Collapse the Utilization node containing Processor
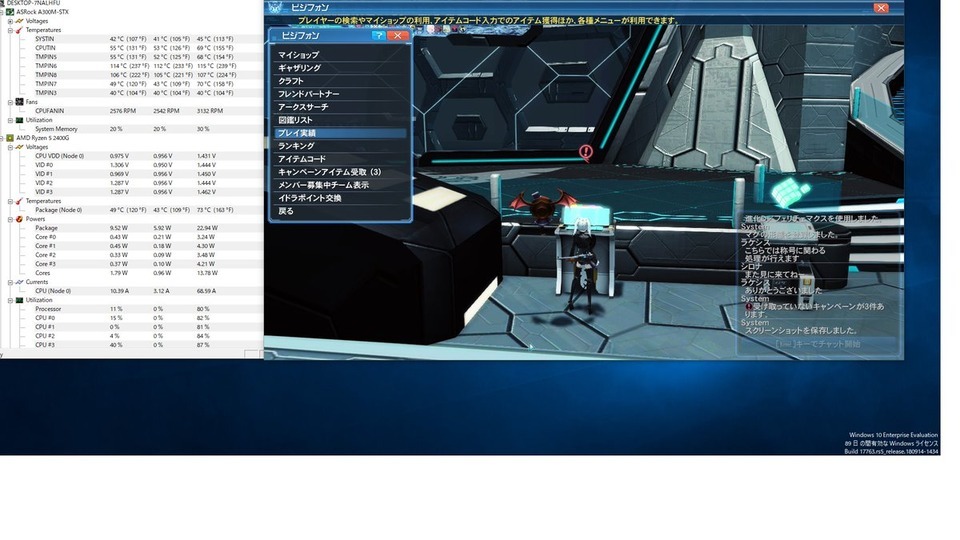The image size is (960, 540). pos(10,301)
